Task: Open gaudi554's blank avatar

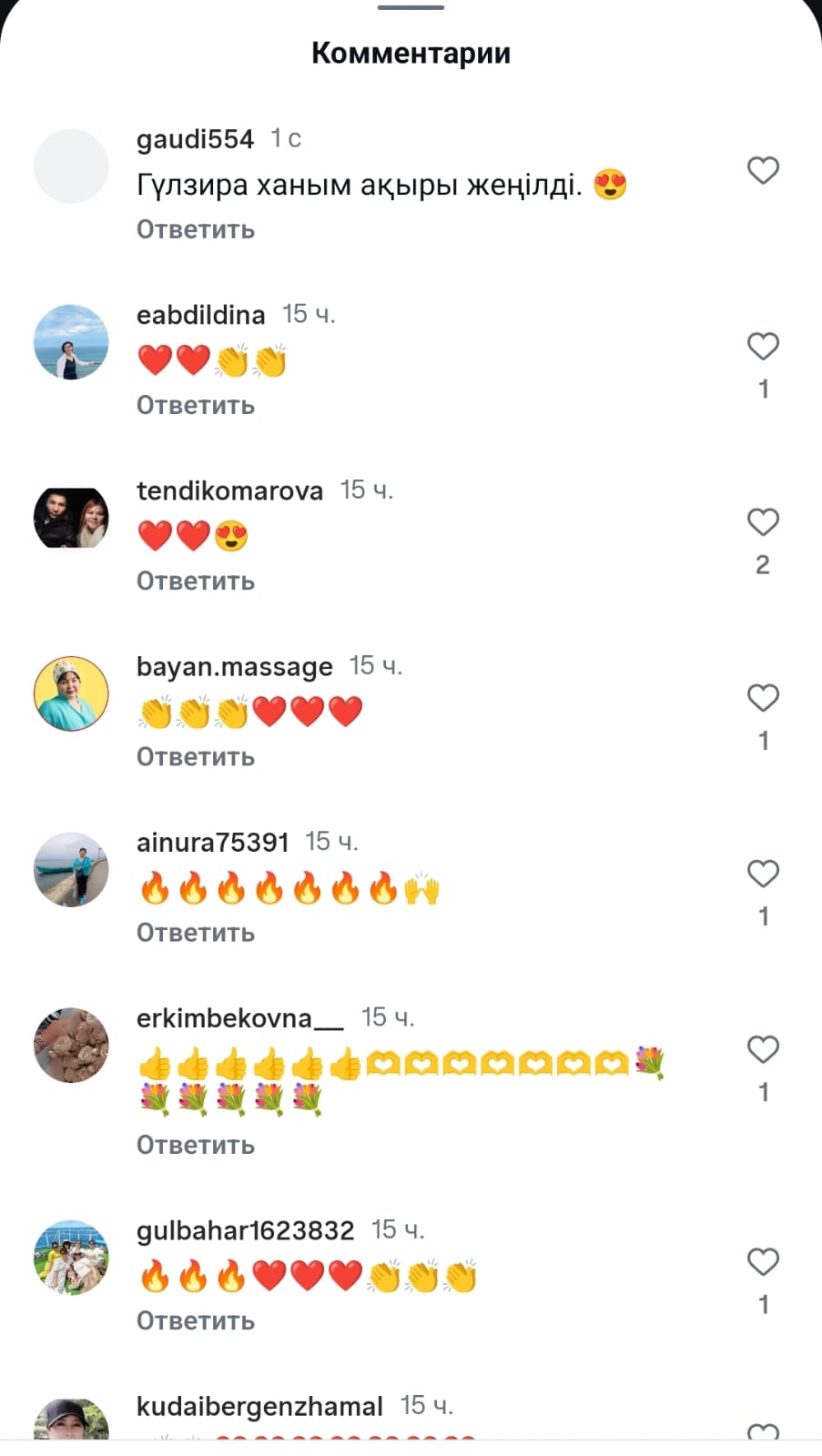Action: (71, 167)
